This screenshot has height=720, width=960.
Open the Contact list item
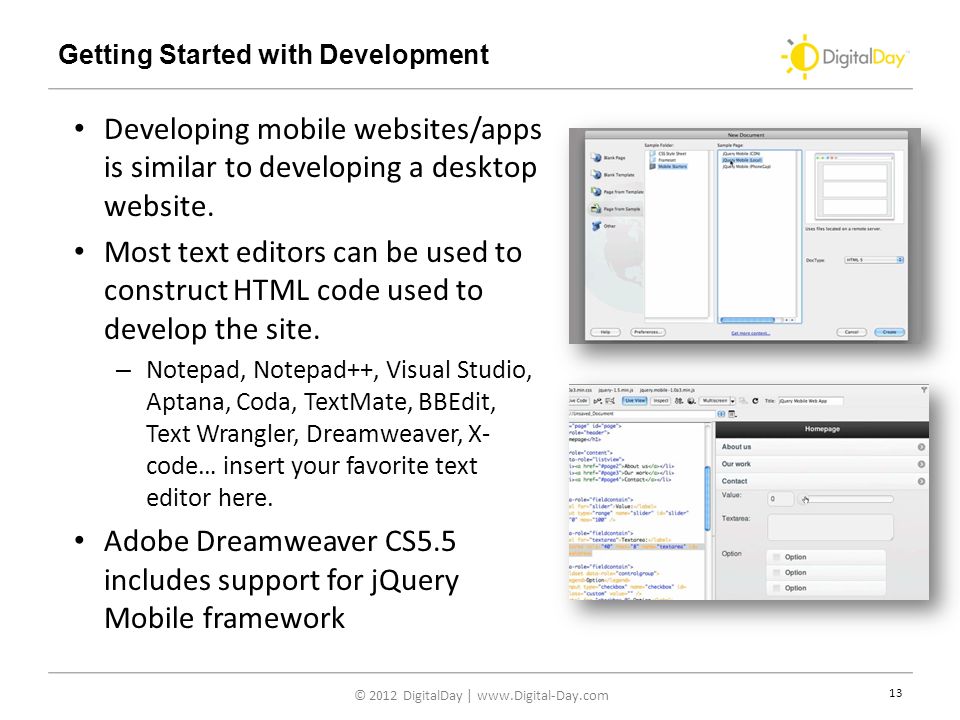tap(822, 481)
